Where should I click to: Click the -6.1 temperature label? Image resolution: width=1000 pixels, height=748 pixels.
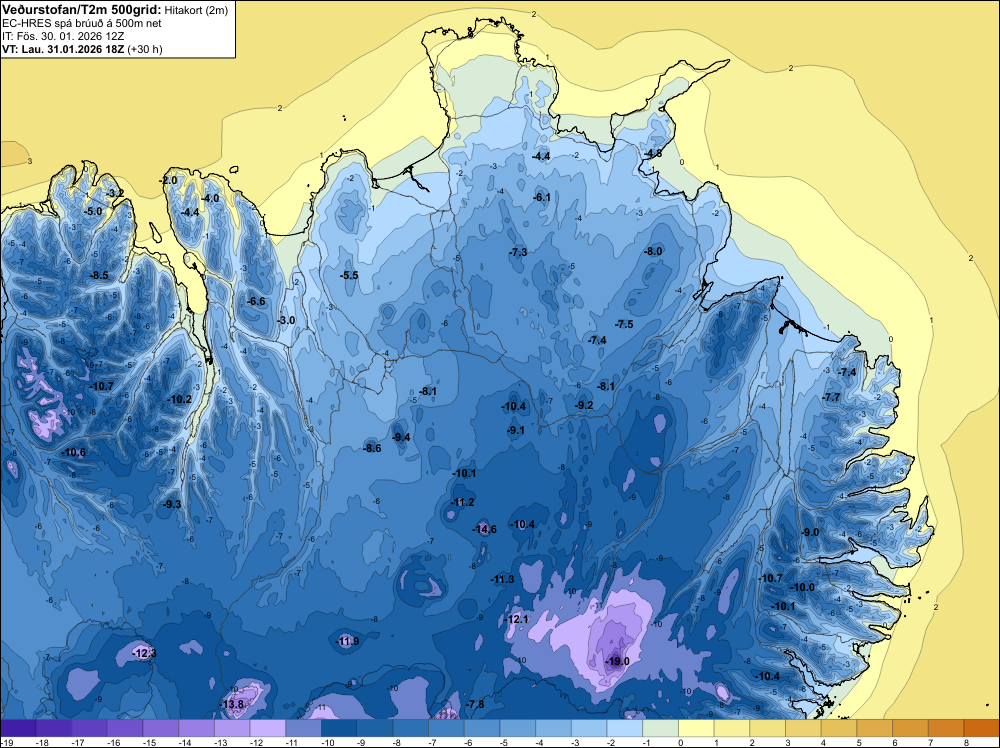tap(541, 197)
